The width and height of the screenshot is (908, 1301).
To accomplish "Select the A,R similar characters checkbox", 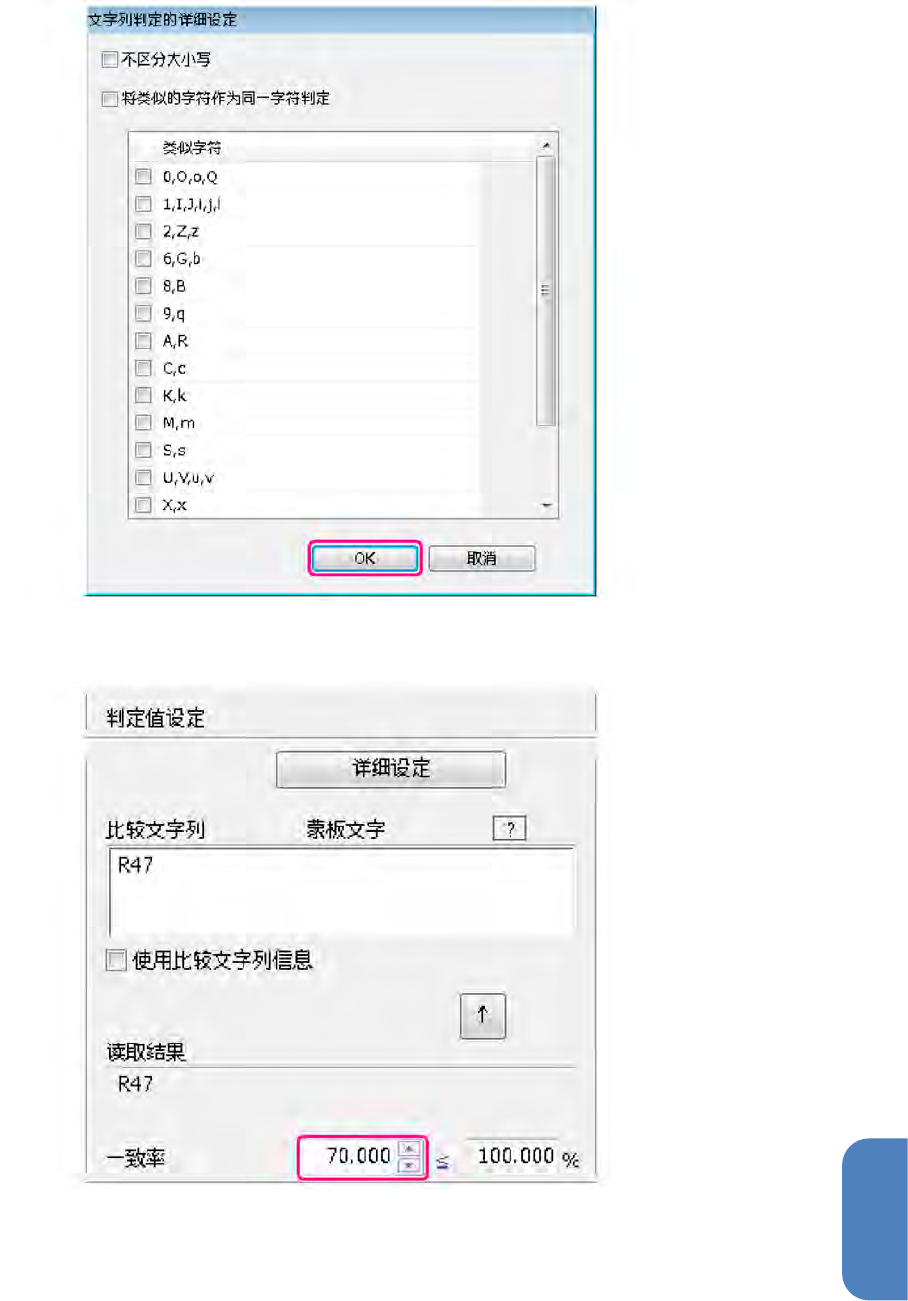I will coord(142,341).
